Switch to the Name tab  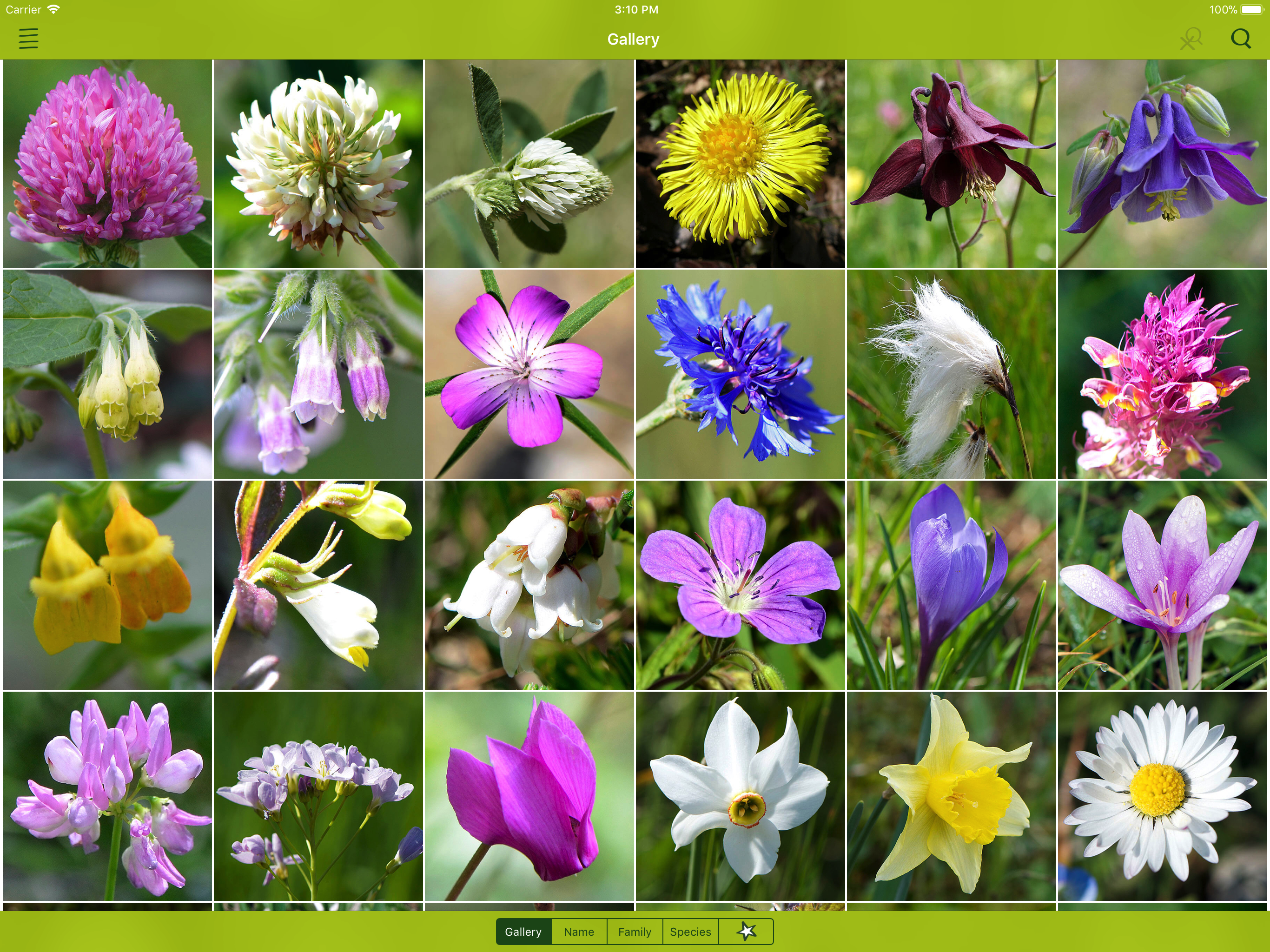coord(579,932)
